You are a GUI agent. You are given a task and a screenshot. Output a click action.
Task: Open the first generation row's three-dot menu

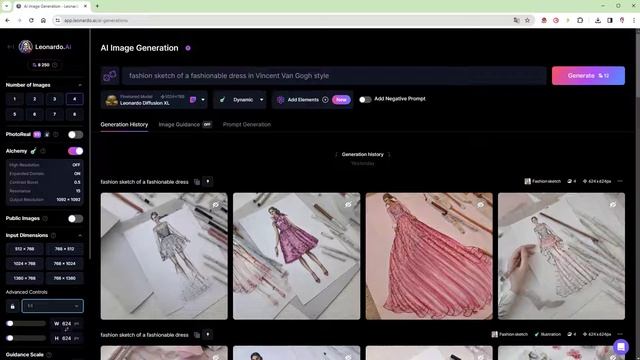(620, 181)
